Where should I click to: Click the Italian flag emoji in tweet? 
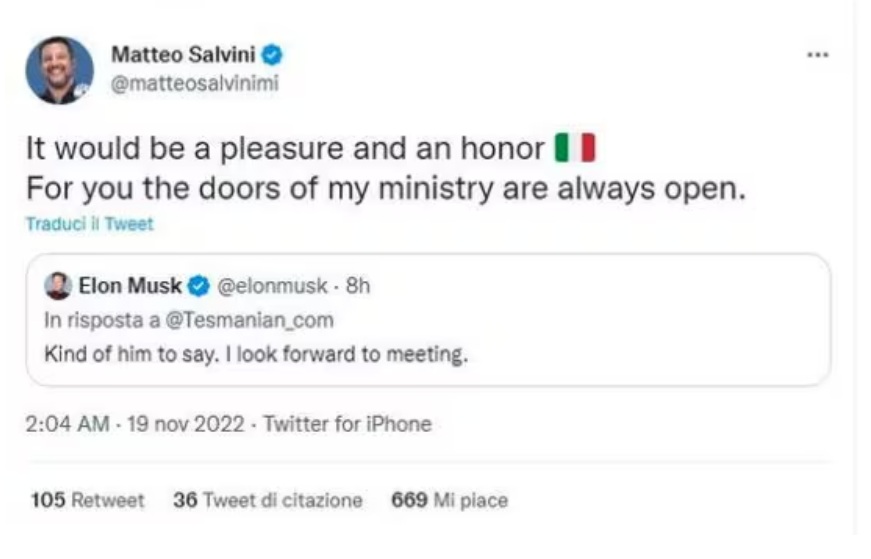574,149
